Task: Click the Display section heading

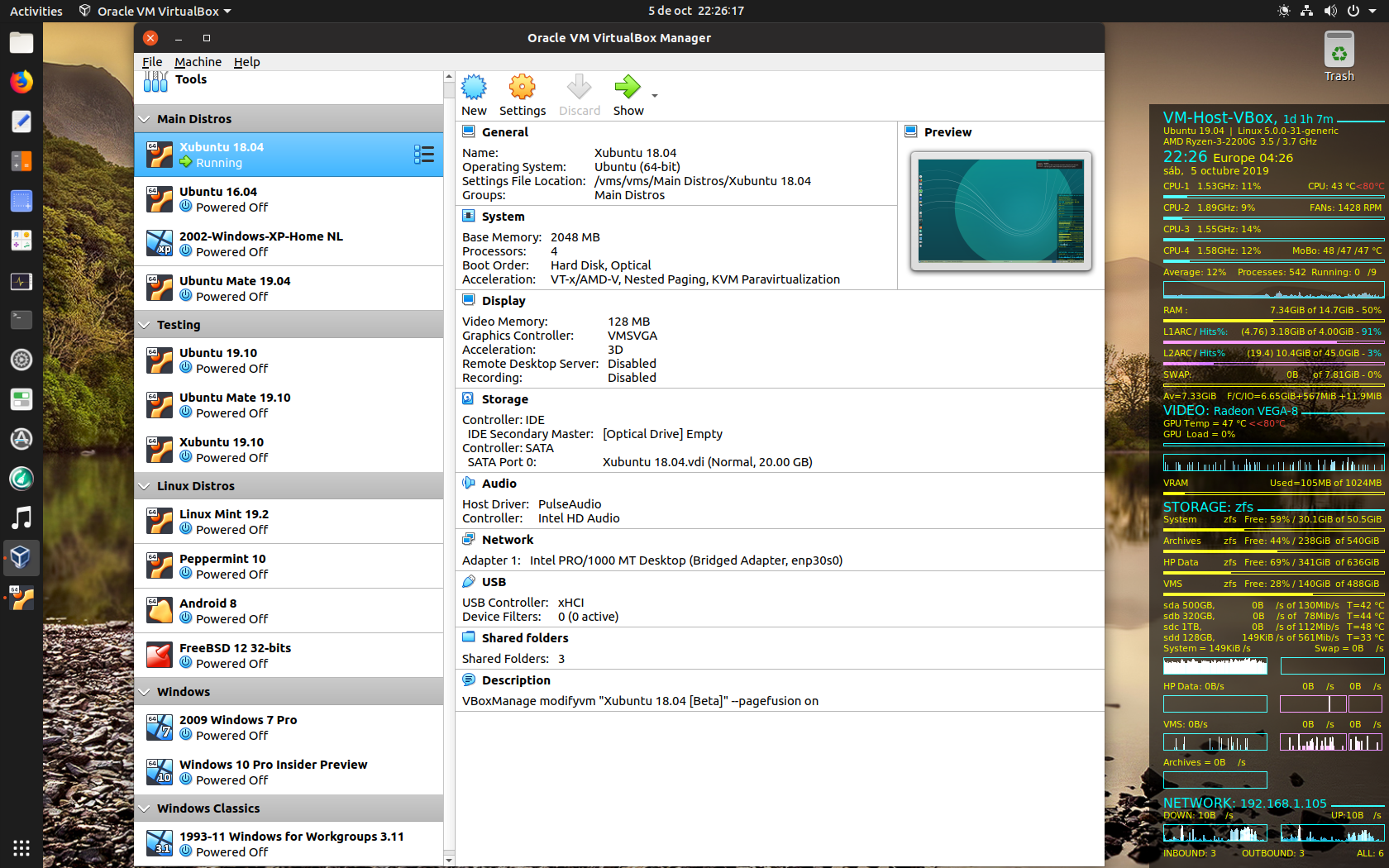Action: (504, 301)
